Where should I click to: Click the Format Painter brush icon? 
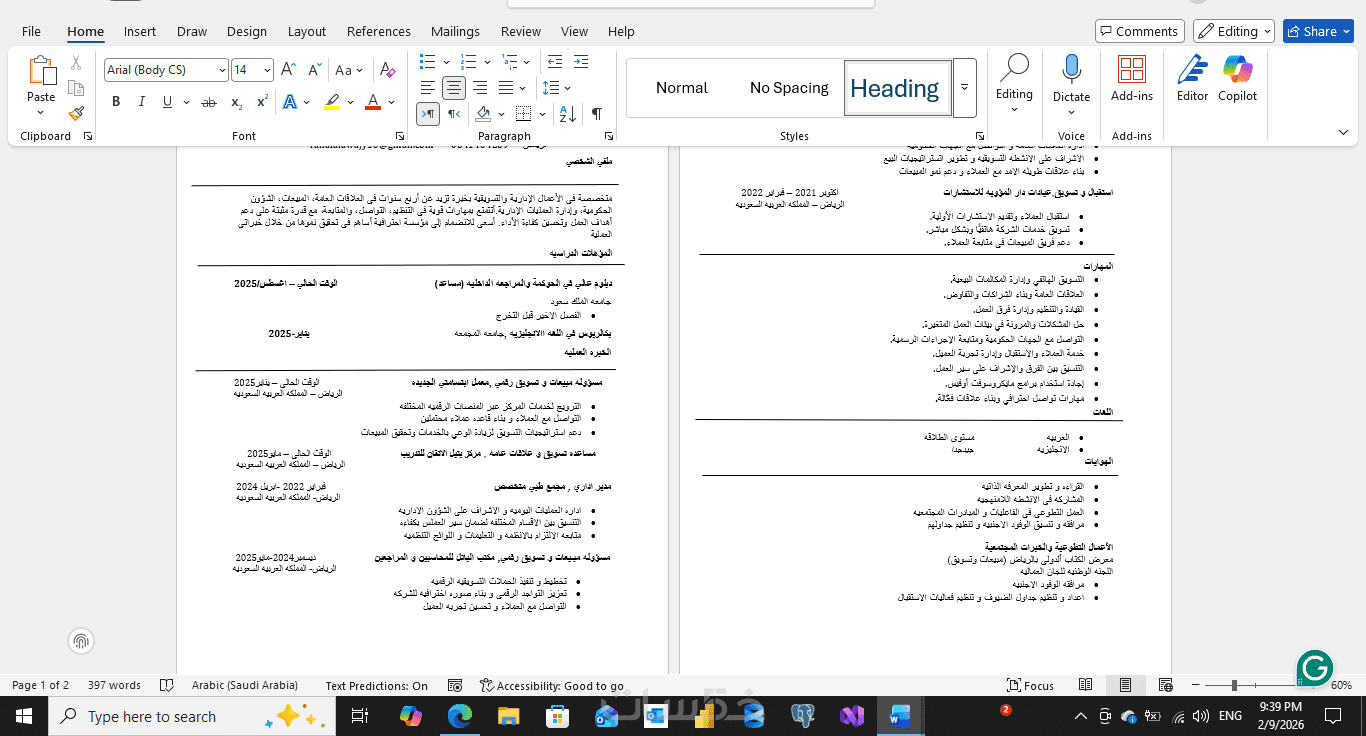click(76, 114)
